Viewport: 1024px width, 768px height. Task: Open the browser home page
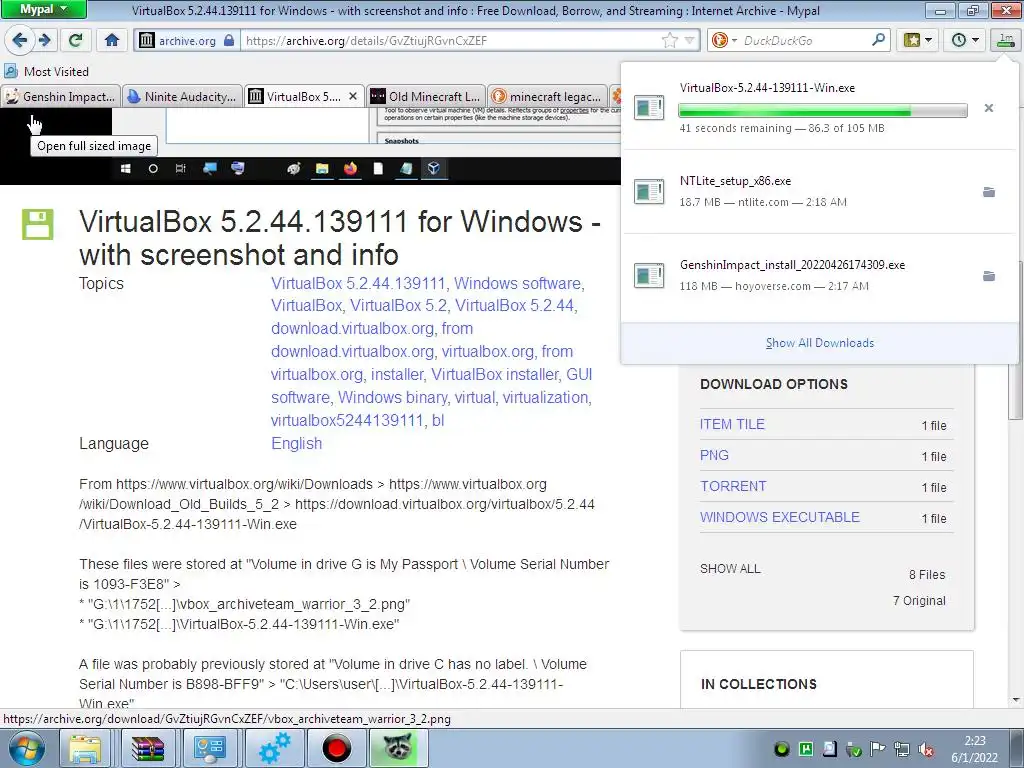(x=112, y=40)
